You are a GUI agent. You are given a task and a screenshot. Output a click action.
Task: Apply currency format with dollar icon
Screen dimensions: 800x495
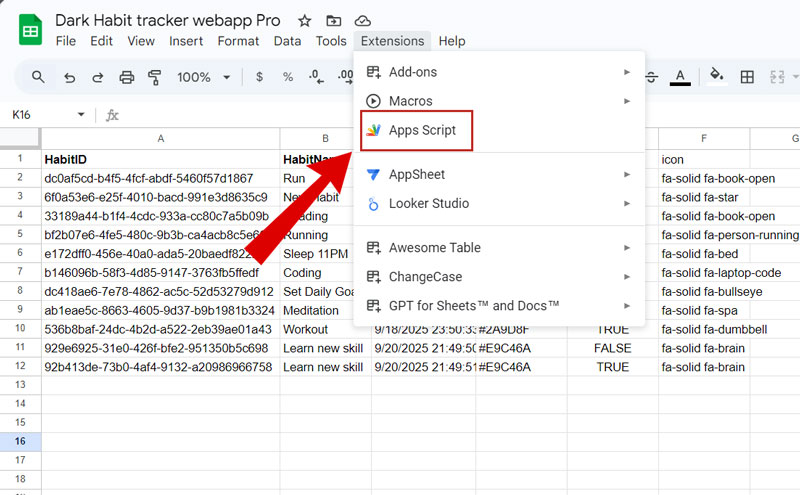click(x=260, y=77)
